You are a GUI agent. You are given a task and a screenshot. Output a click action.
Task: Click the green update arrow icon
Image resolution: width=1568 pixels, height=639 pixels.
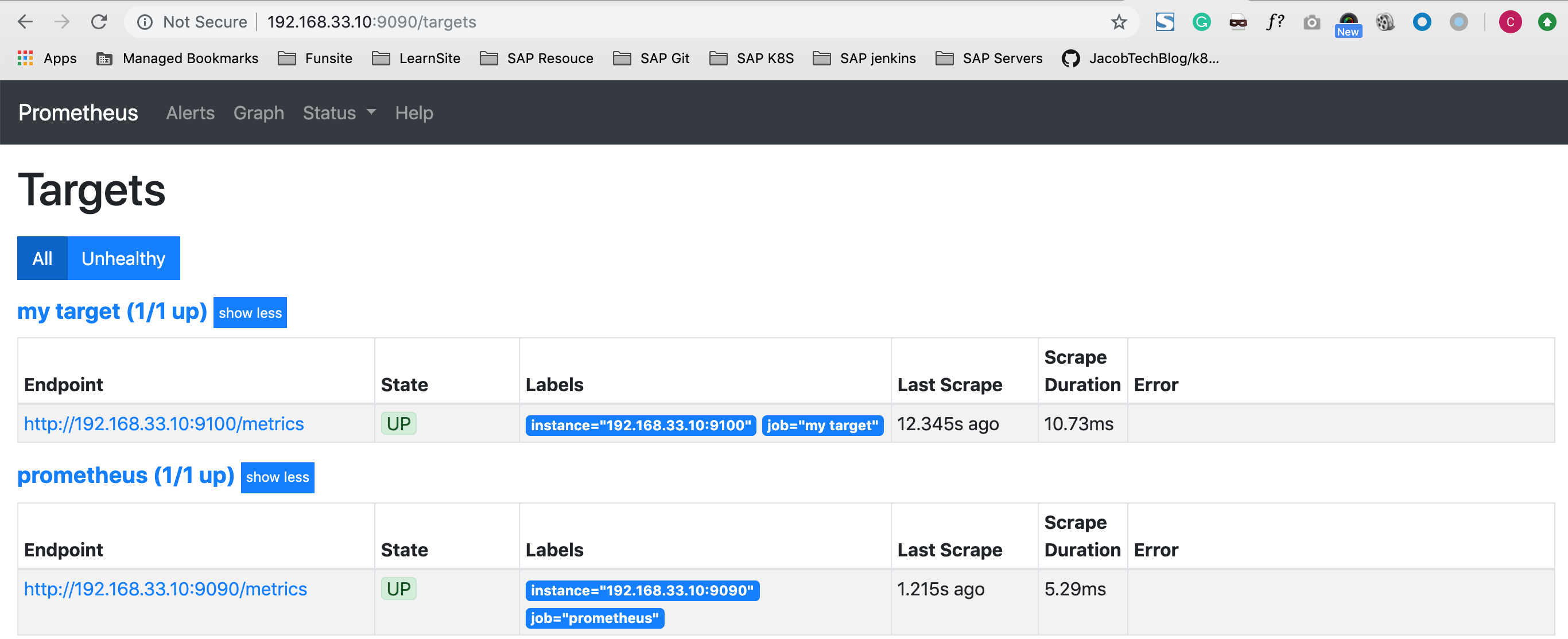(1547, 22)
